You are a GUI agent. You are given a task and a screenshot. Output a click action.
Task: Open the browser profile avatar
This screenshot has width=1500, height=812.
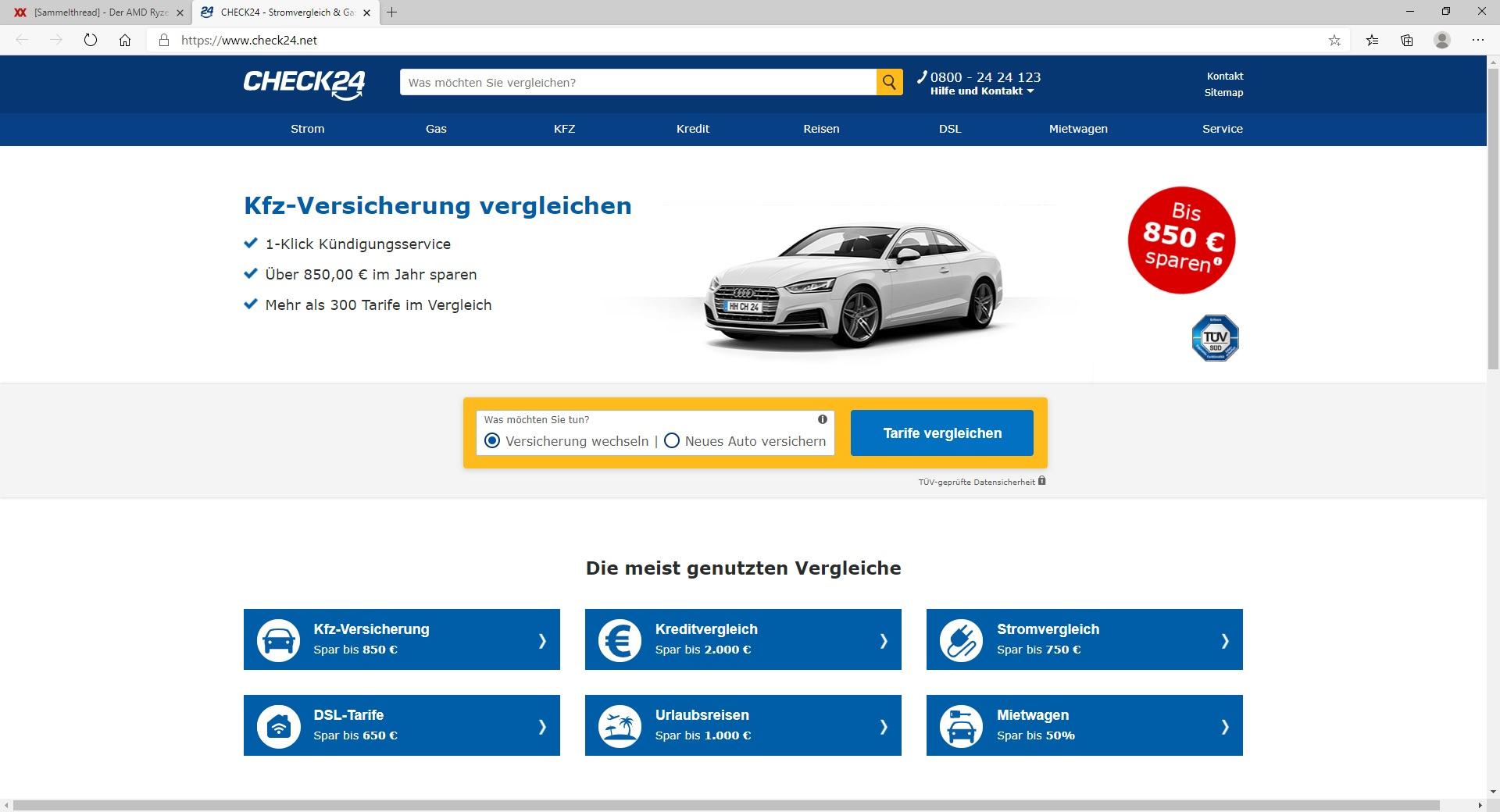click(1442, 40)
